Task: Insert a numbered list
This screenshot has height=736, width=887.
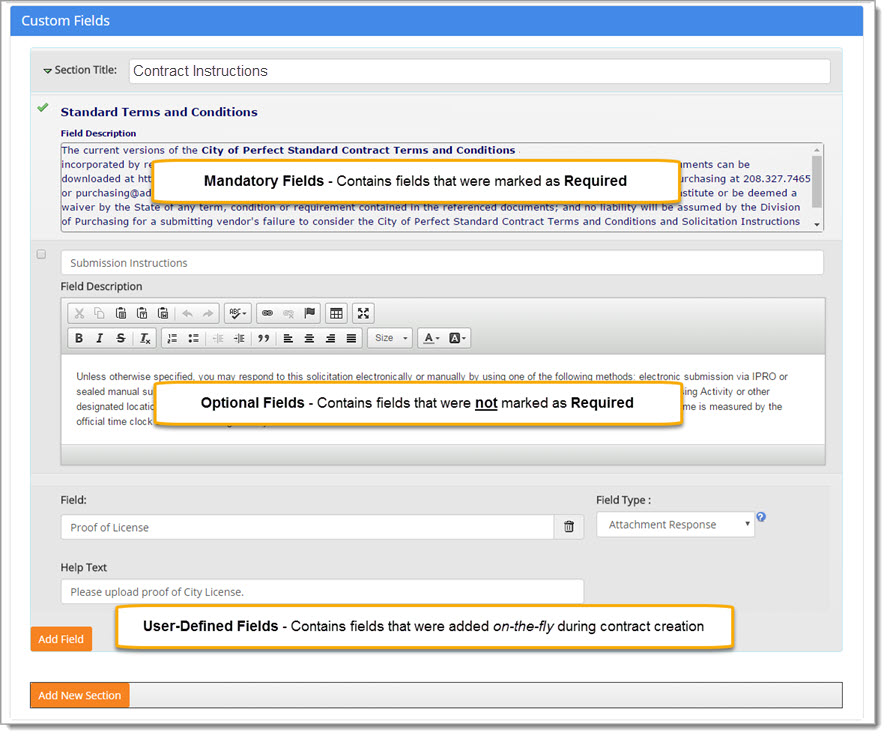Action: tap(174, 338)
